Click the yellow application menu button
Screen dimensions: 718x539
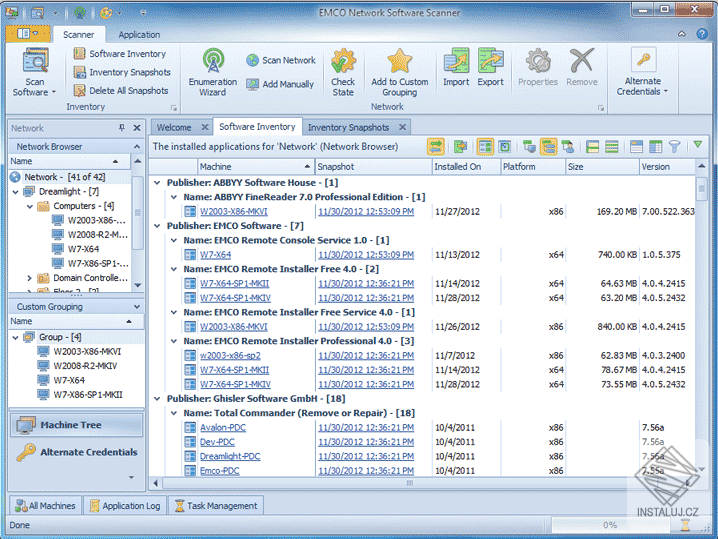(x=28, y=33)
